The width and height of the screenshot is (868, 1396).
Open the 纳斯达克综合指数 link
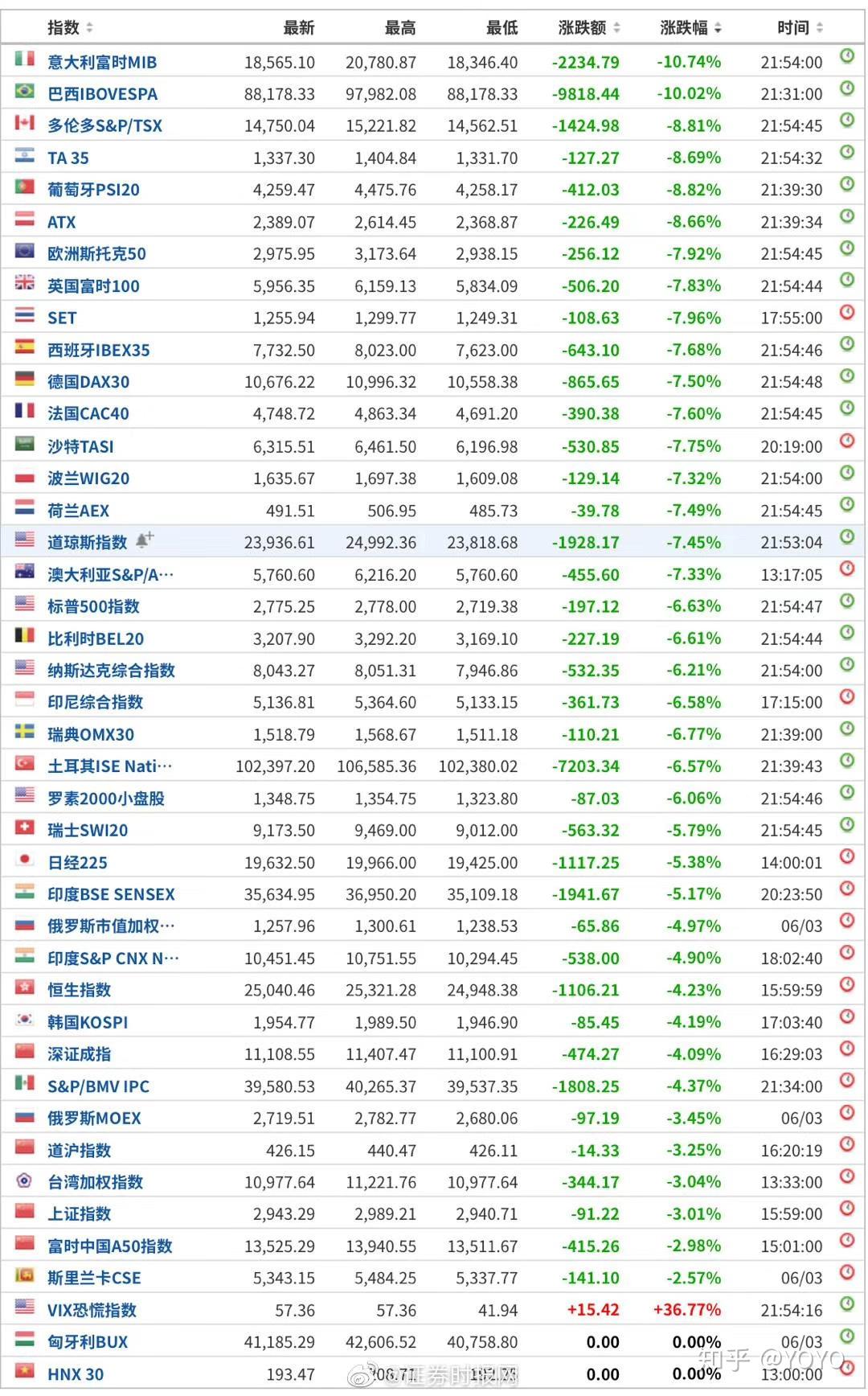click(112, 671)
